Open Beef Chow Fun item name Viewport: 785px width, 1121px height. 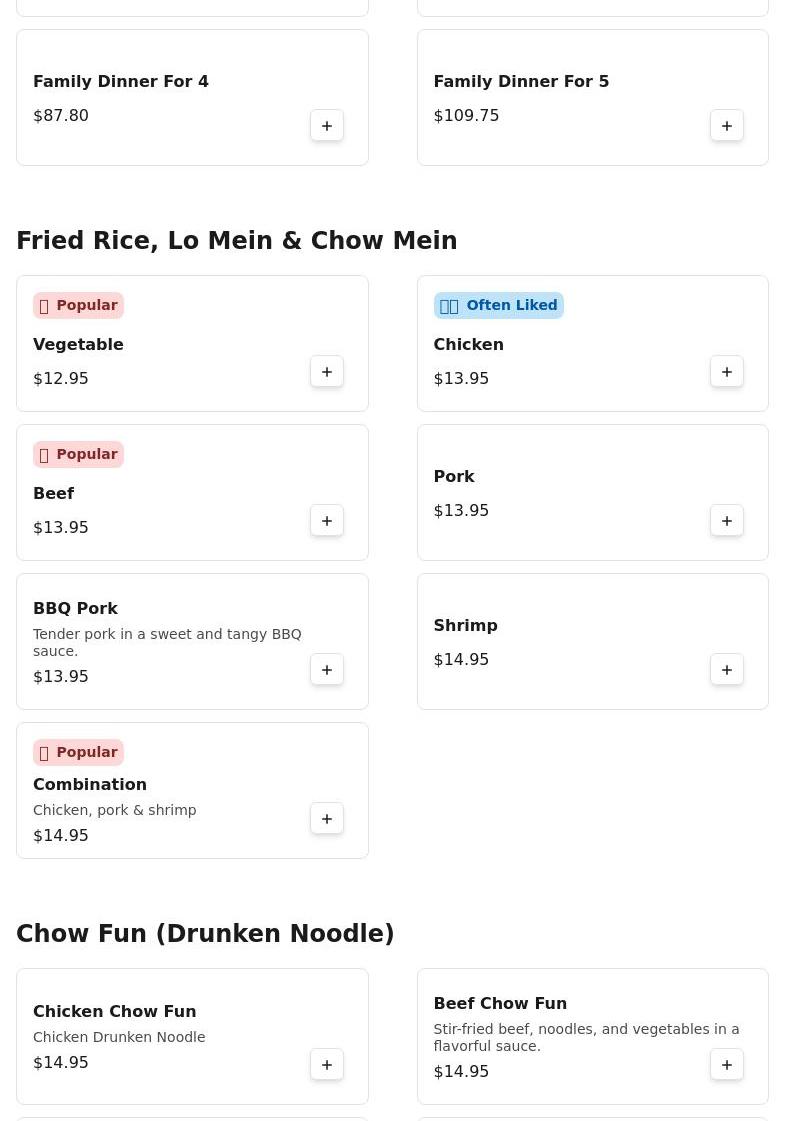[x=500, y=1003]
